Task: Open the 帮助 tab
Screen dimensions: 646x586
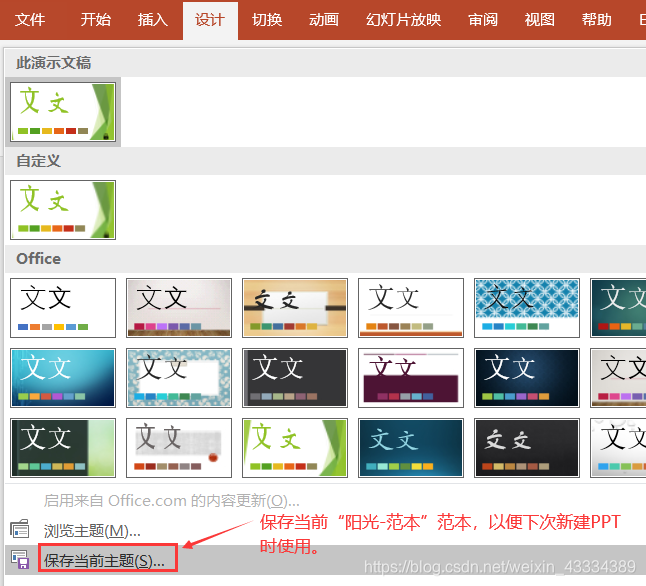Action: tap(597, 20)
